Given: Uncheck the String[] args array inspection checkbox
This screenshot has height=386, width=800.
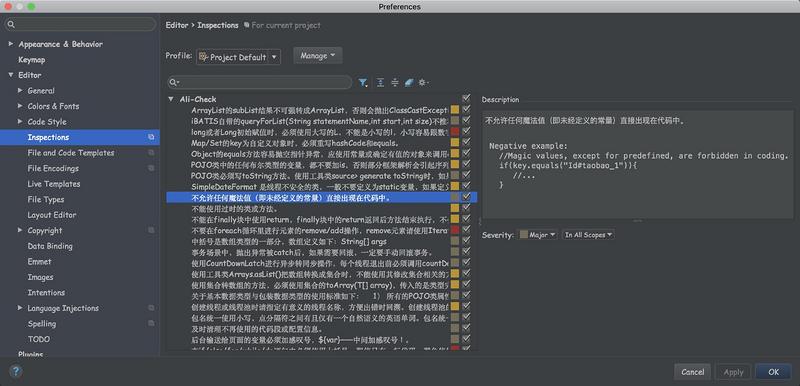Looking at the screenshot, I should [466, 241].
